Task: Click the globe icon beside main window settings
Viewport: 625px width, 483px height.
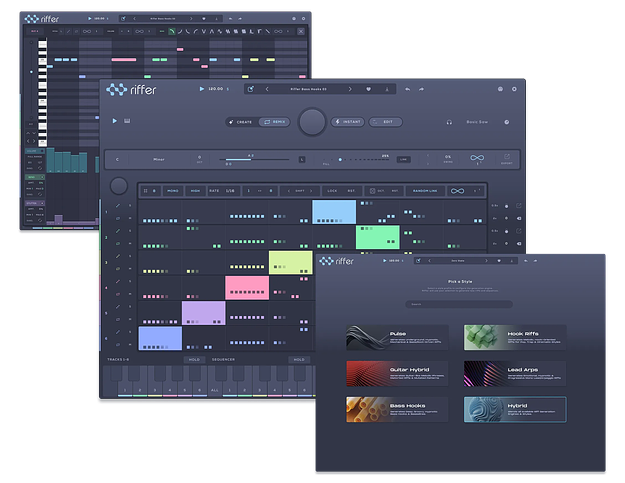Action: [x=500, y=89]
